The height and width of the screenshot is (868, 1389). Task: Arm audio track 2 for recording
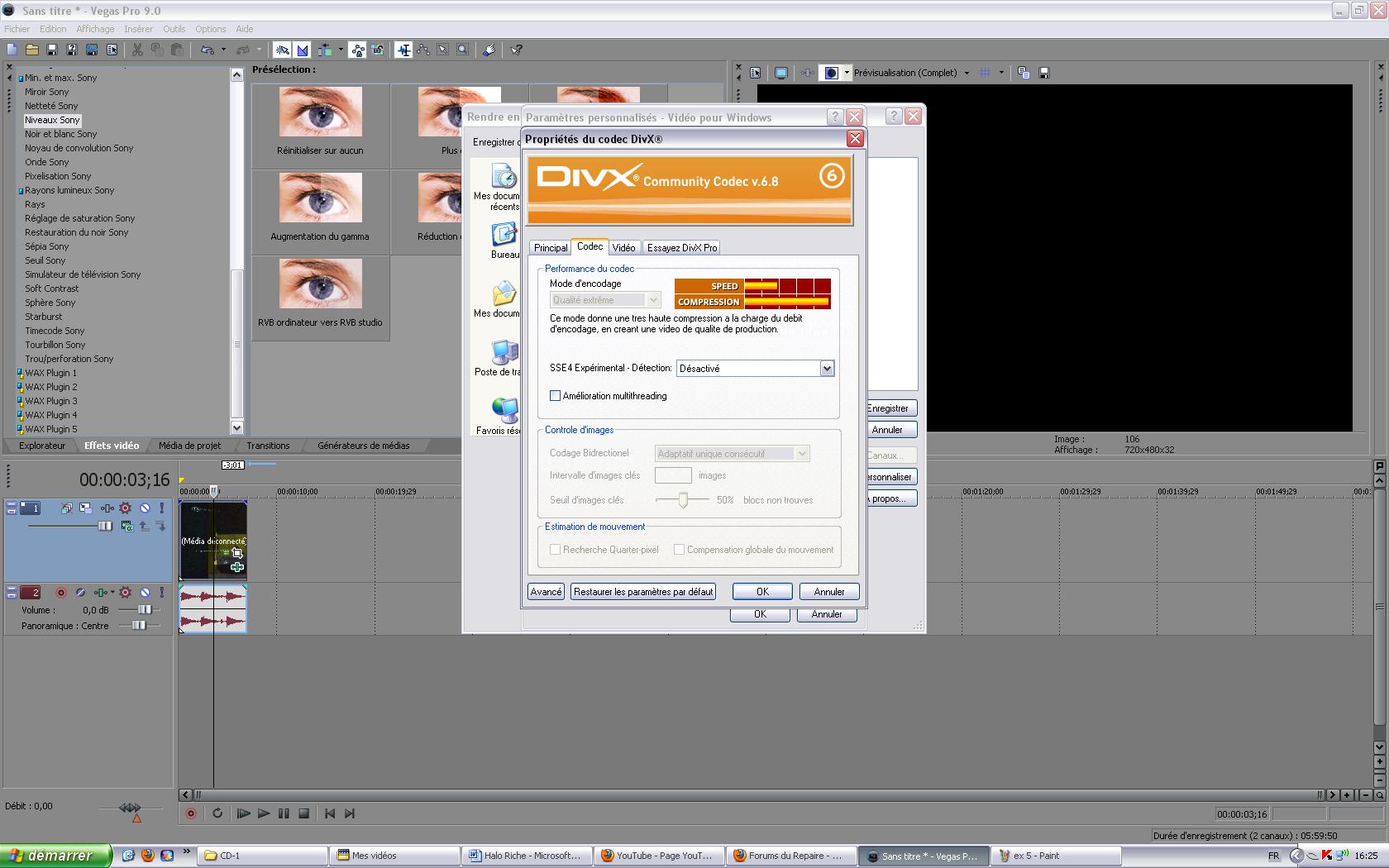pos(60,593)
